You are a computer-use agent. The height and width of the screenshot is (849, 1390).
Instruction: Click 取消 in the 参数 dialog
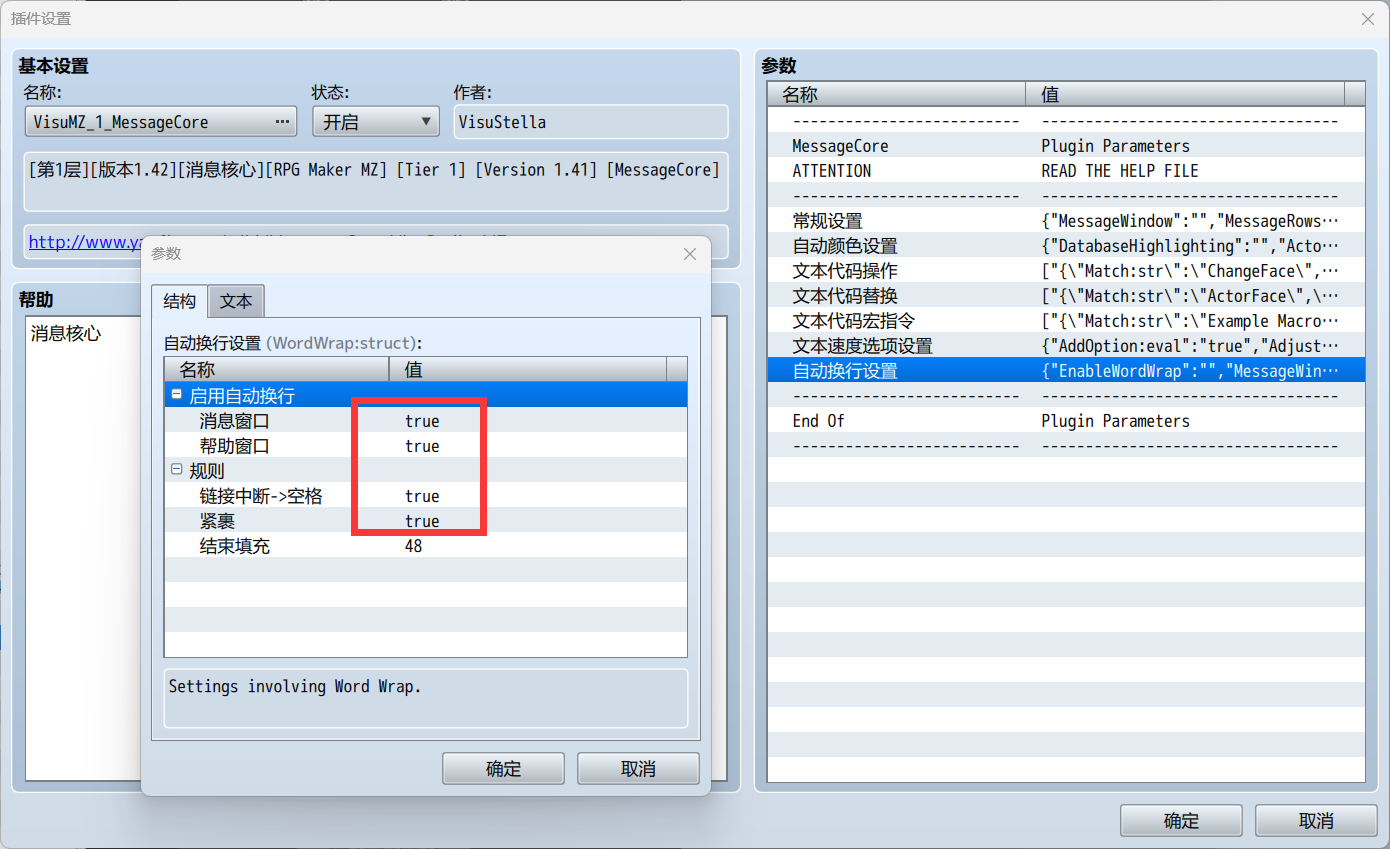(x=638, y=768)
